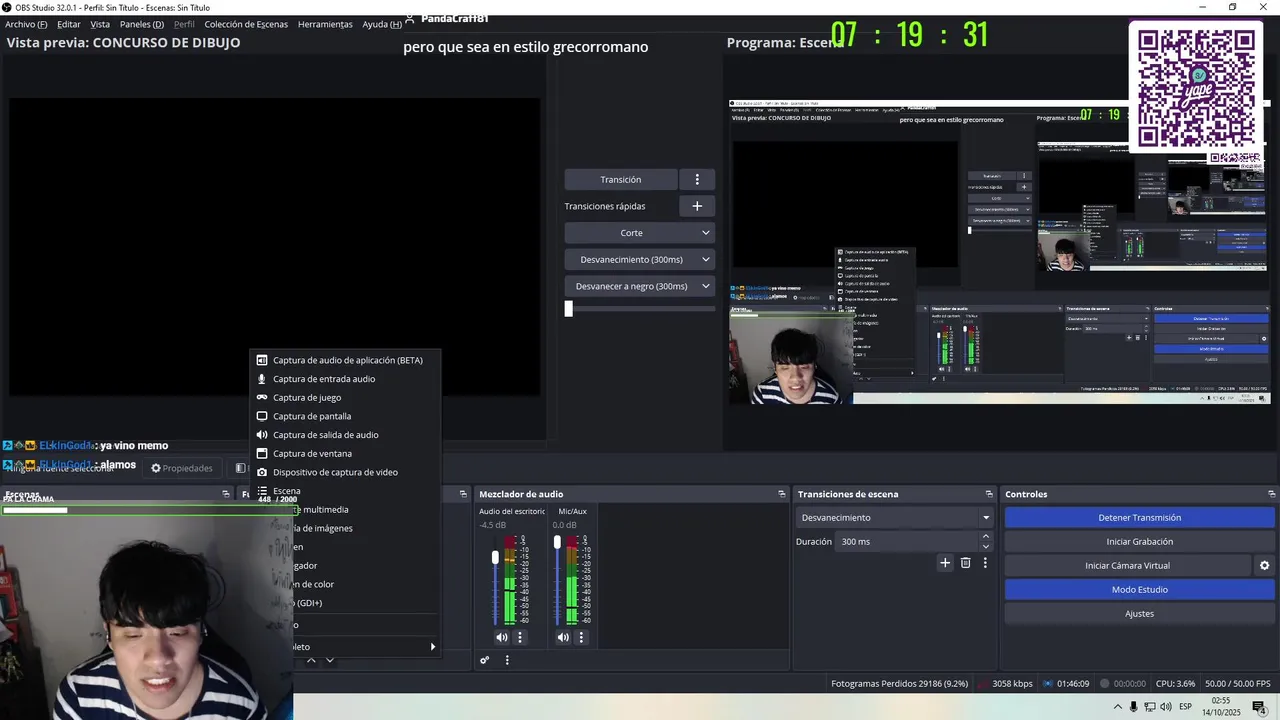1280x720 pixels.
Task: Toggle Modo Estudio off
Action: click(1140, 590)
